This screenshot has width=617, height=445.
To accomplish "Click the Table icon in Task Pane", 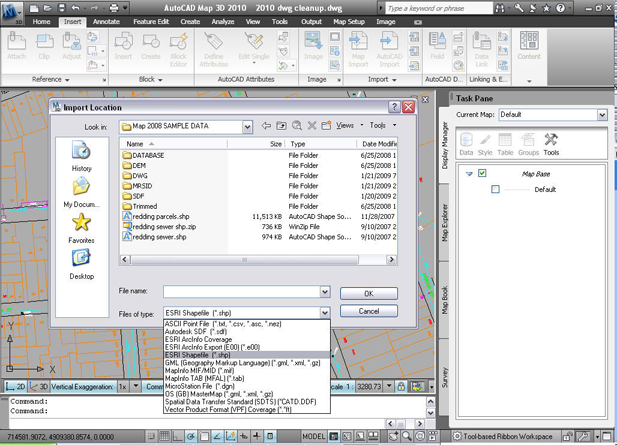I will [505, 144].
